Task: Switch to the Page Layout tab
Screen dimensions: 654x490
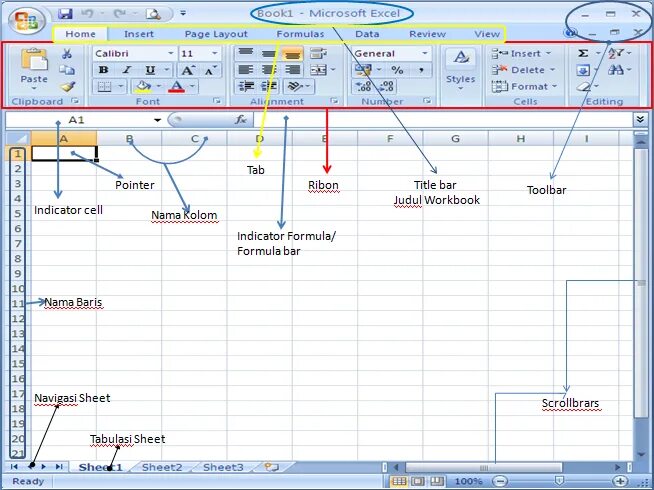Action: pyautogui.click(x=216, y=34)
